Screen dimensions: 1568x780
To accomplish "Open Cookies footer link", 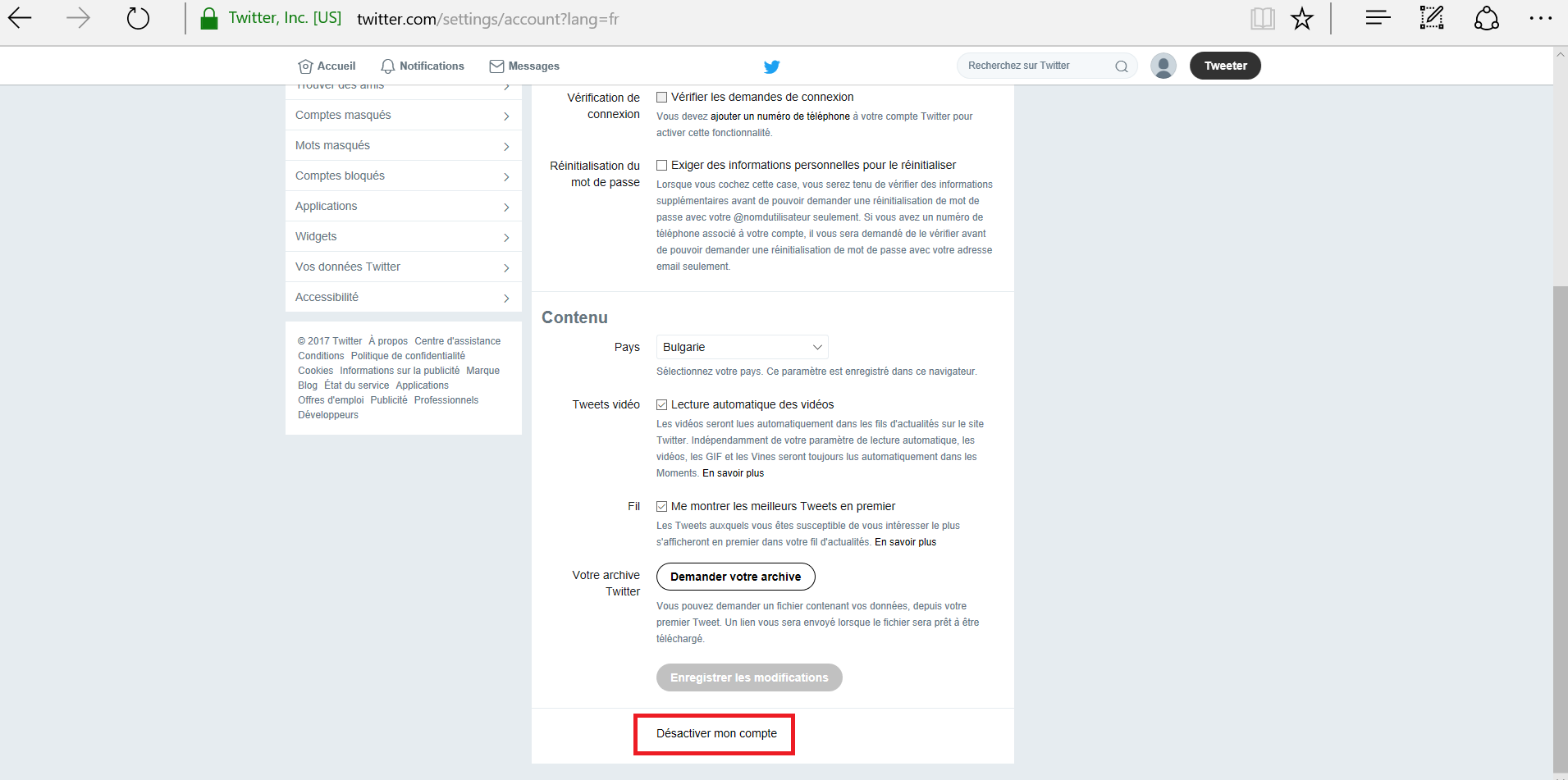I will (315, 371).
